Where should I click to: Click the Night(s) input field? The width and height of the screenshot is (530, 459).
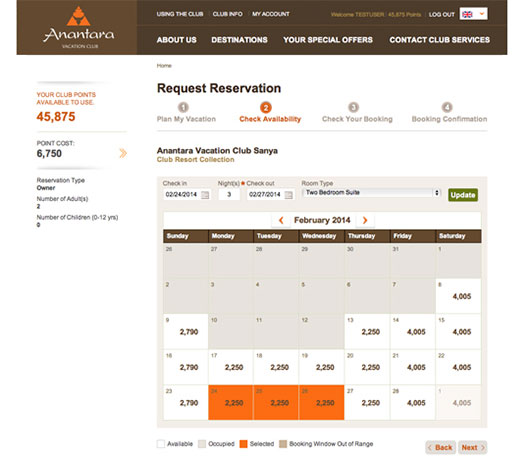[x=229, y=194]
